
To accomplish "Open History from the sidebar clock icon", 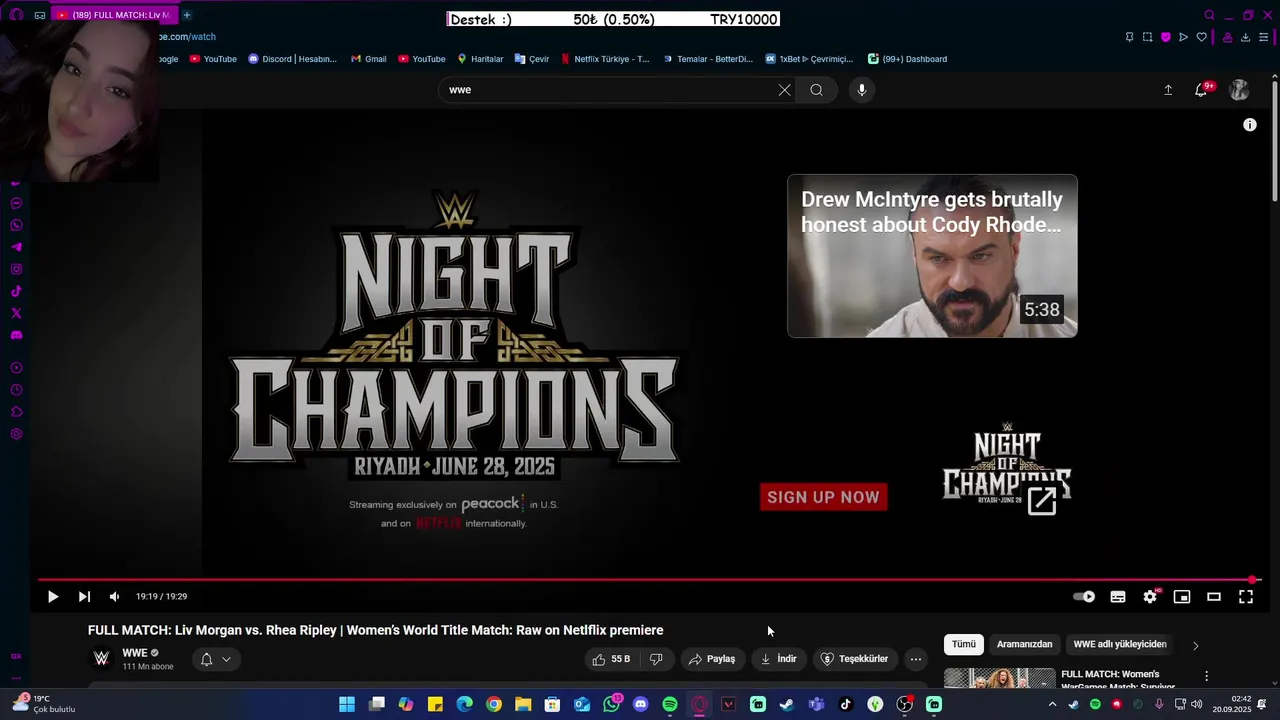I will 16,390.
